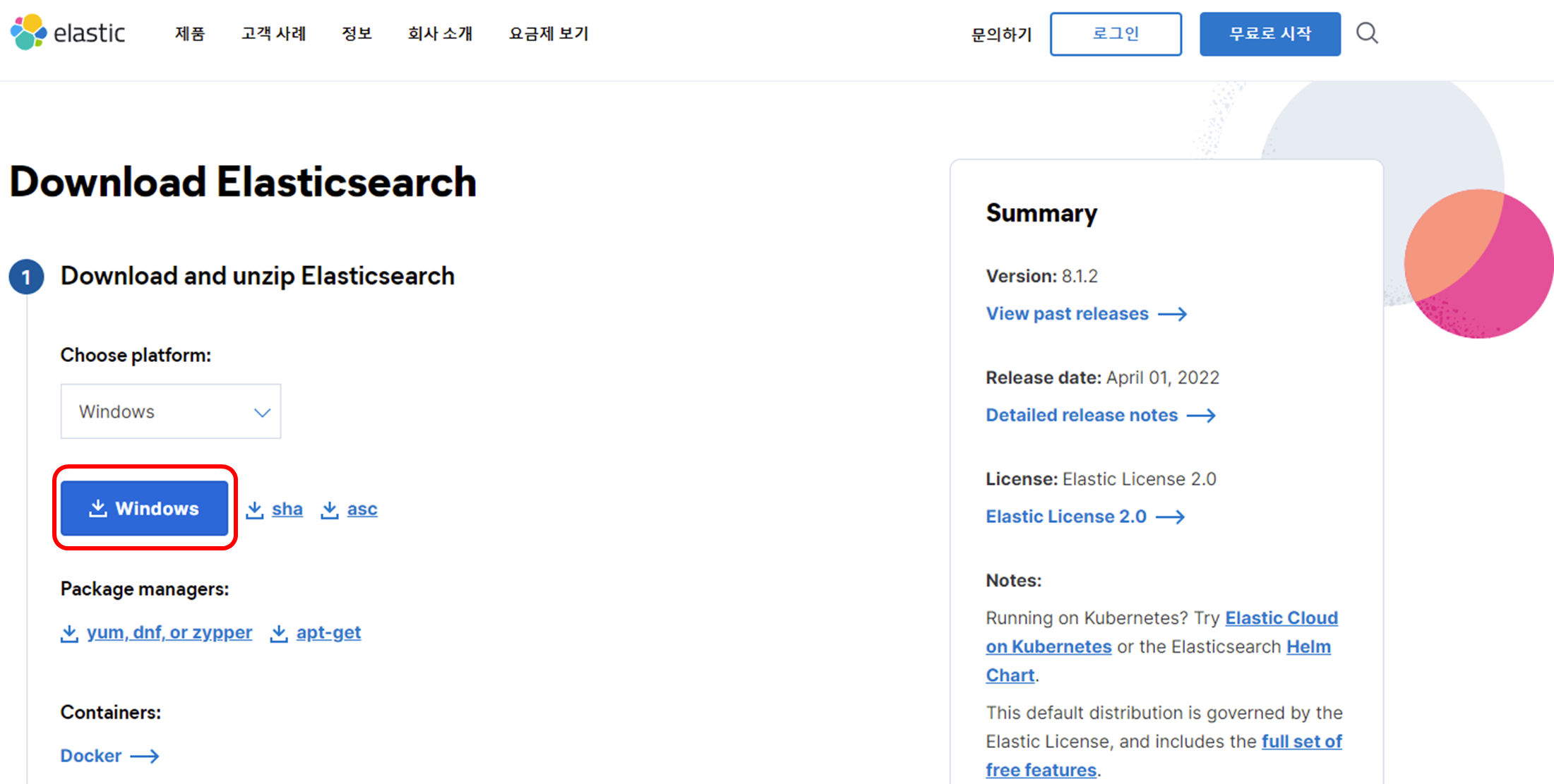Open the 회사 소개 menu
The image size is (1554, 784).
(x=441, y=33)
